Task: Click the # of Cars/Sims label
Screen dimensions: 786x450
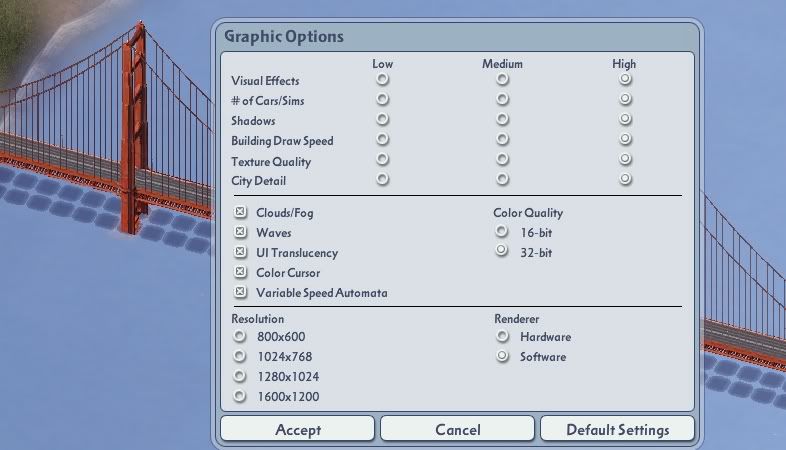Action: pyautogui.click(x=268, y=101)
